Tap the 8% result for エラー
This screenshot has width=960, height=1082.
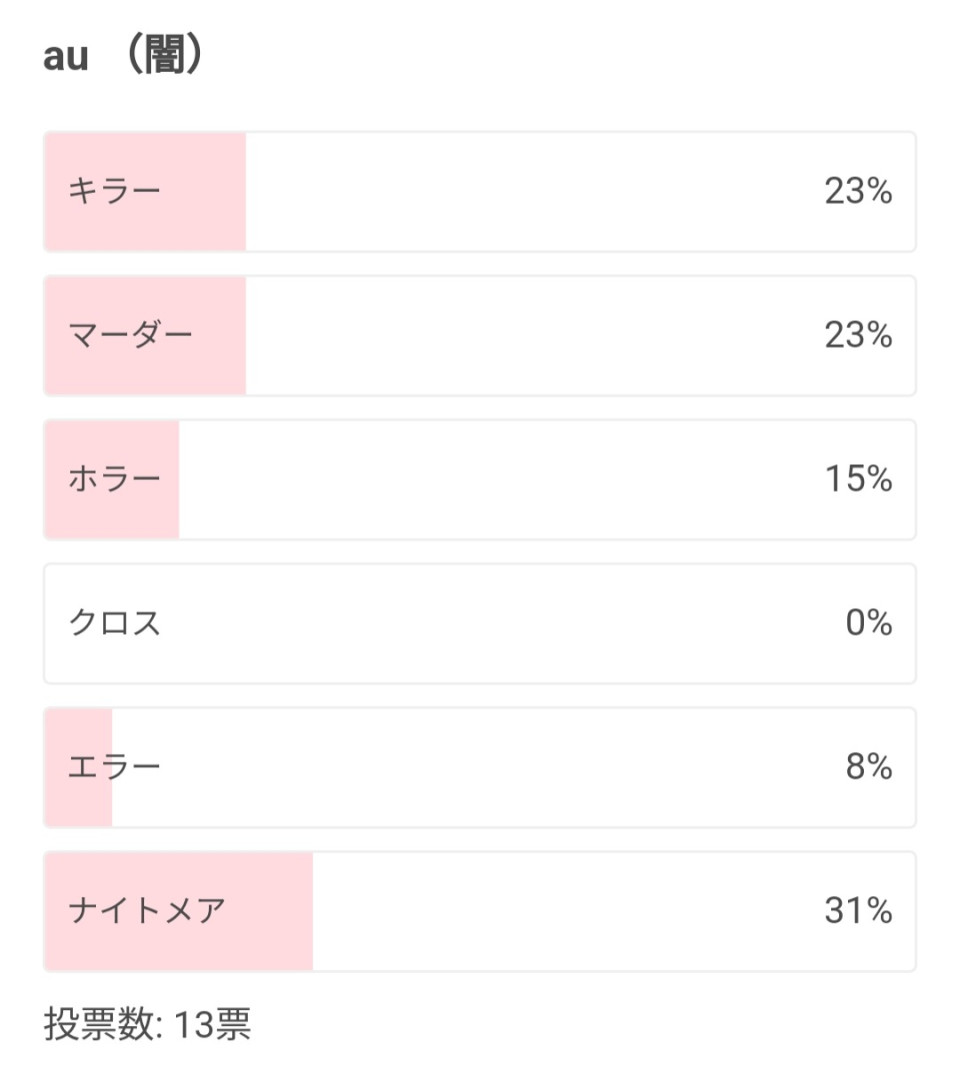point(868,767)
